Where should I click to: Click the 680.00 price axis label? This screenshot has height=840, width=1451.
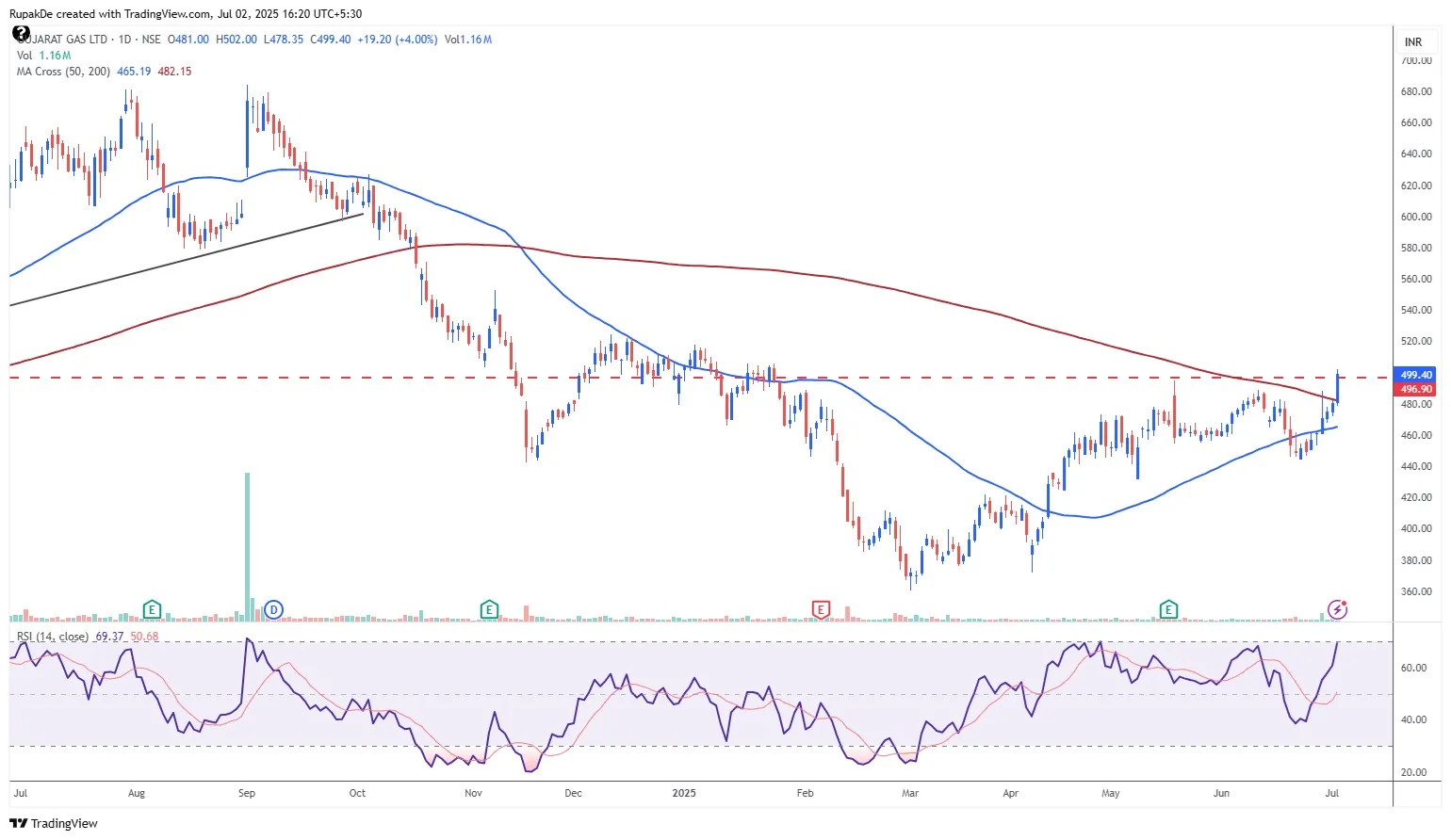click(1416, 92)
